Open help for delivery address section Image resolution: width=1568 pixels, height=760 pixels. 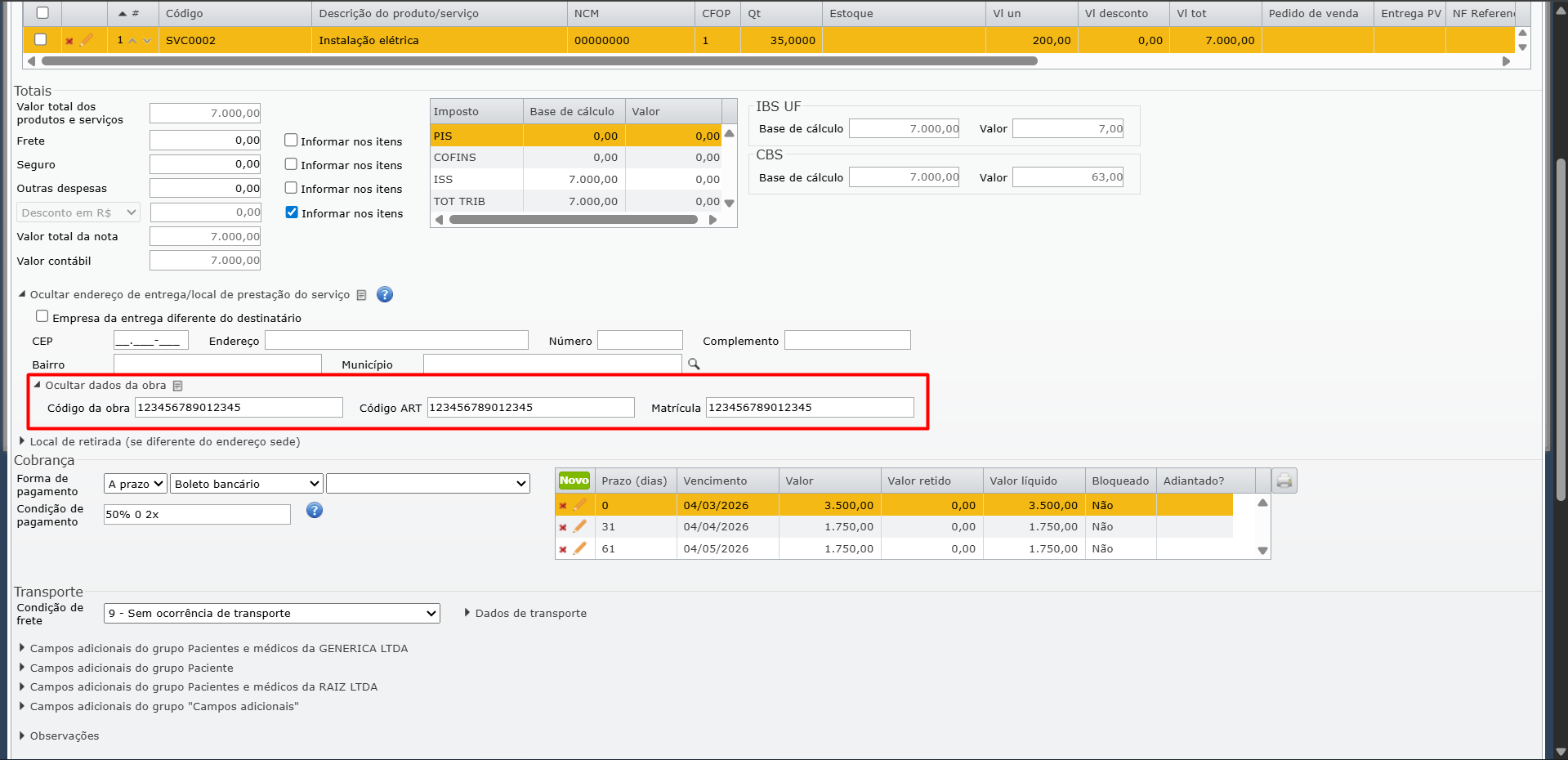pos(385,295)
